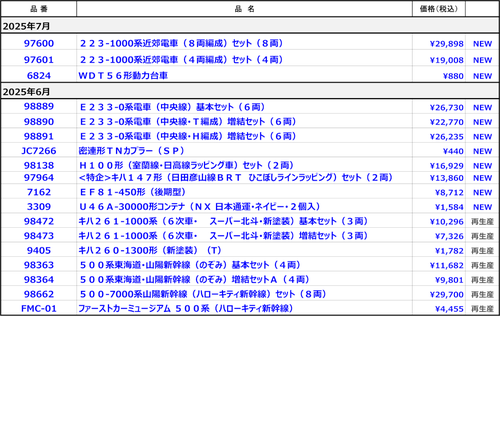Viewport: 500px width, 426px height.
Task: Click the ¥9,801 price
Action: [449, 280]
